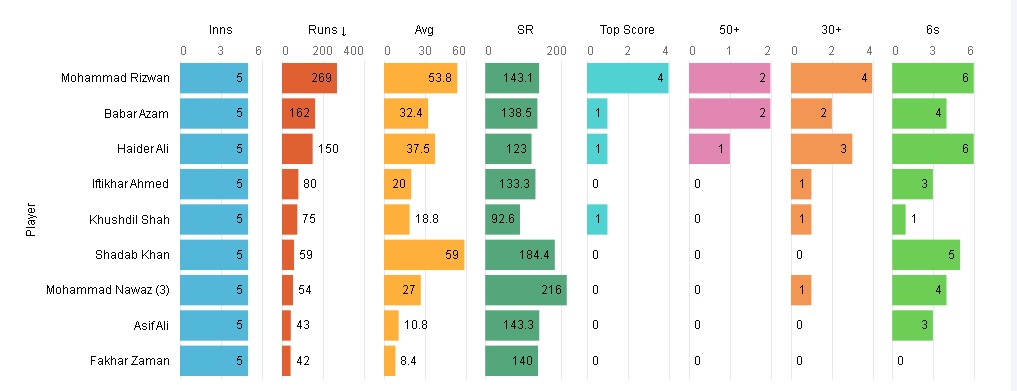Screen dimensions: 1017x391
Task: Select the 50+ column header
Action: (729, 30)
